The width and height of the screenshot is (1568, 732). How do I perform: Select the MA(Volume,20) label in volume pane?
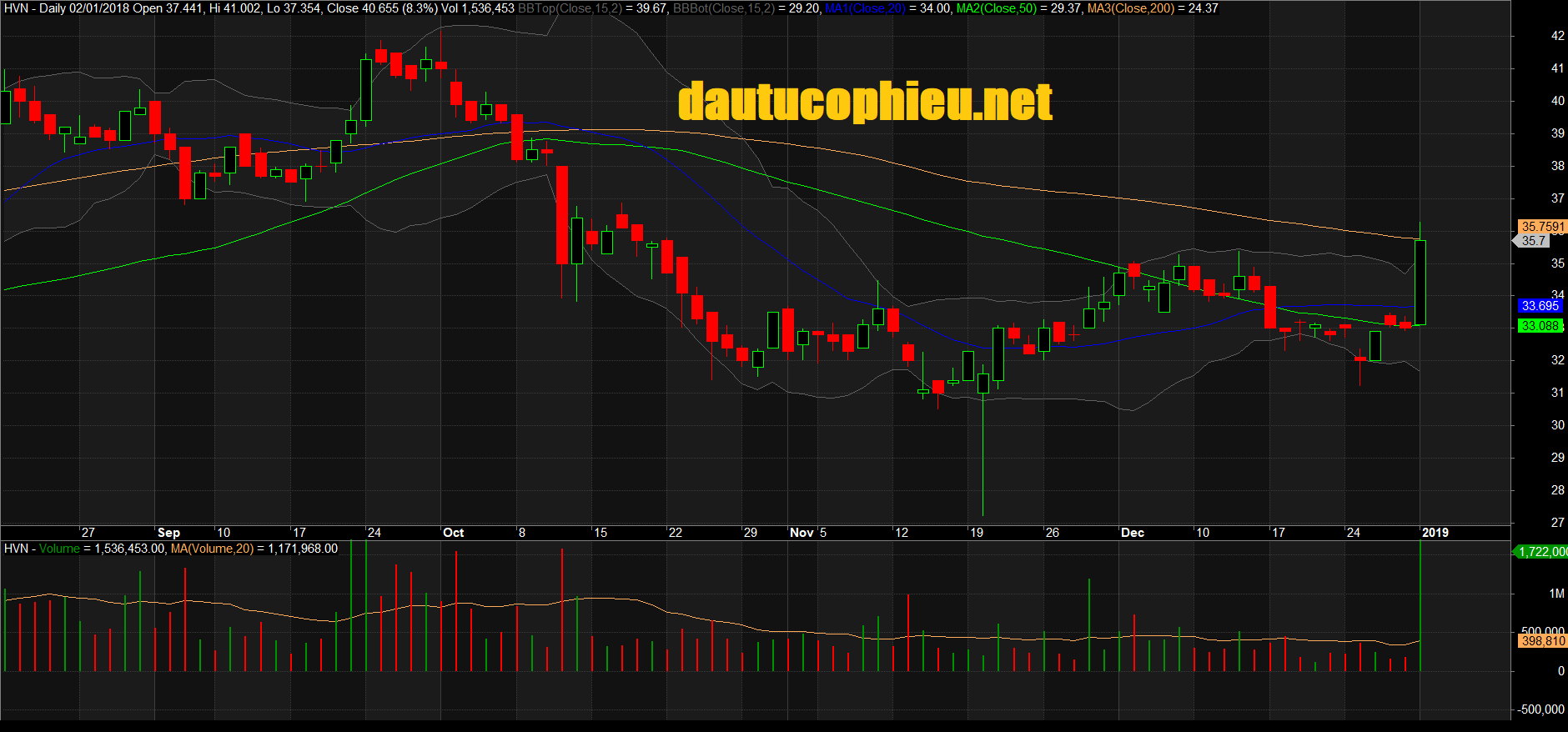pos(212,549)
